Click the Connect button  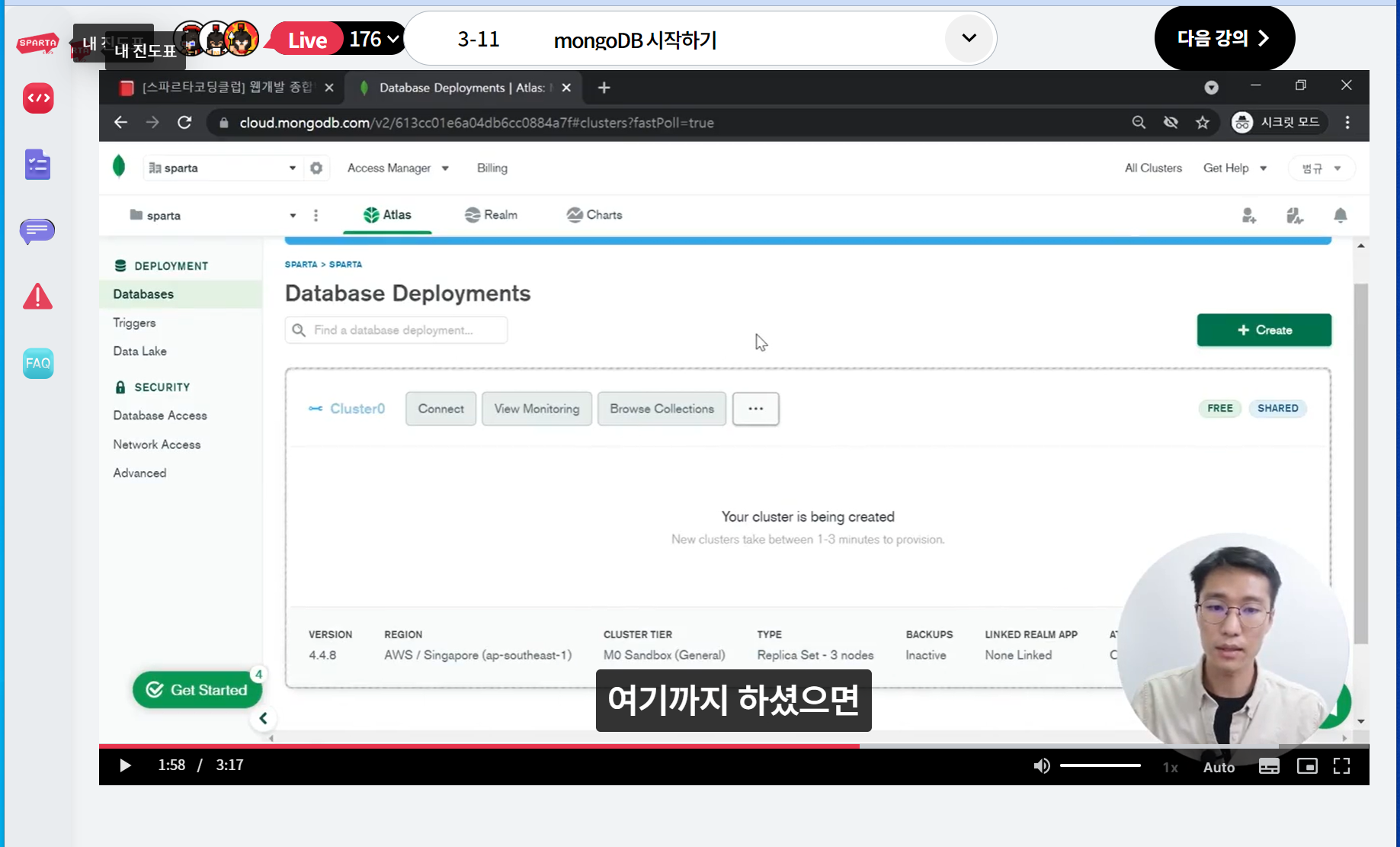coord(441,409)
